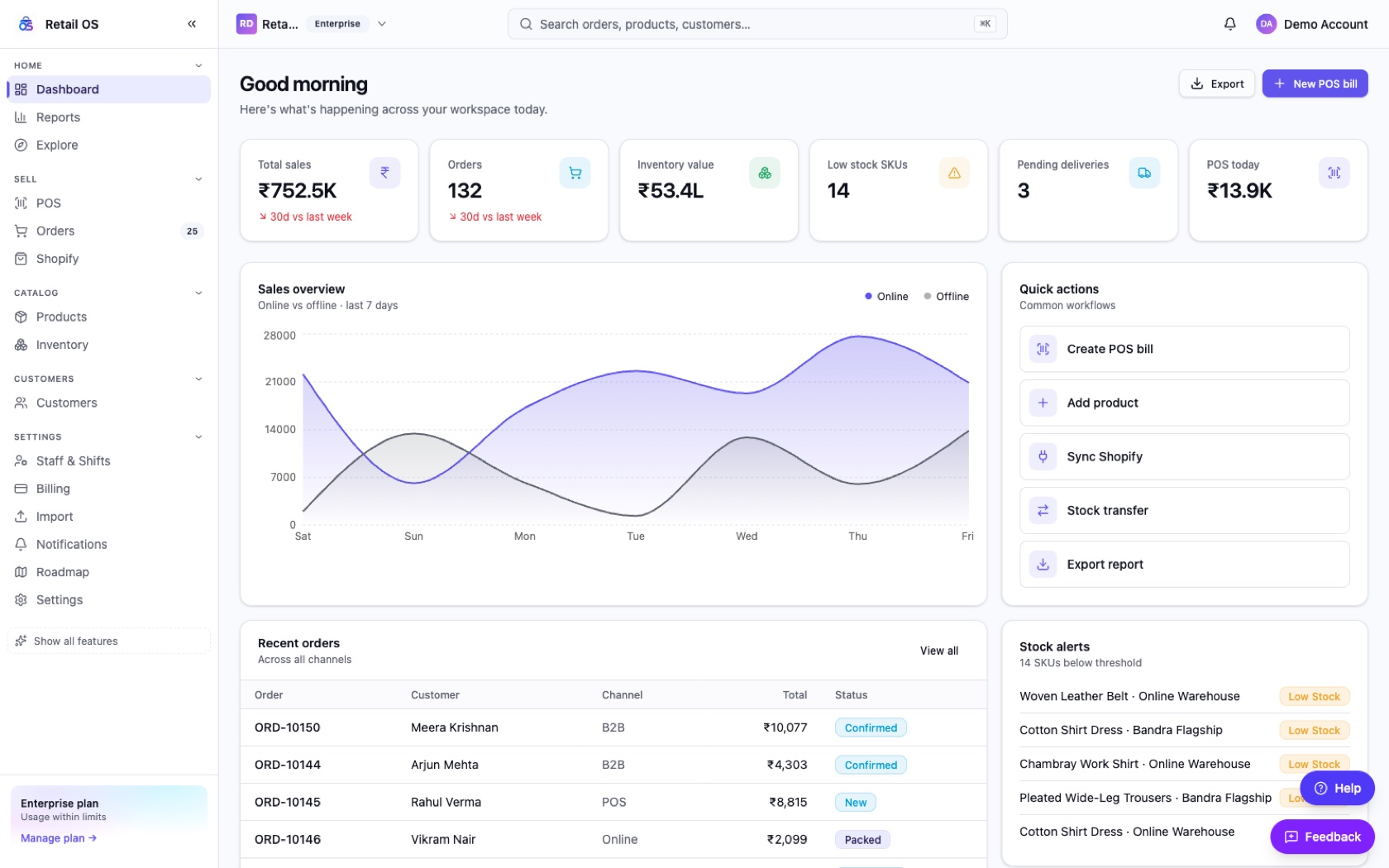Image resolution: width=1389 pixels, height=868 pixels.
Task: Click the New status badge for ORD-10145
Action: click(856, 802)
